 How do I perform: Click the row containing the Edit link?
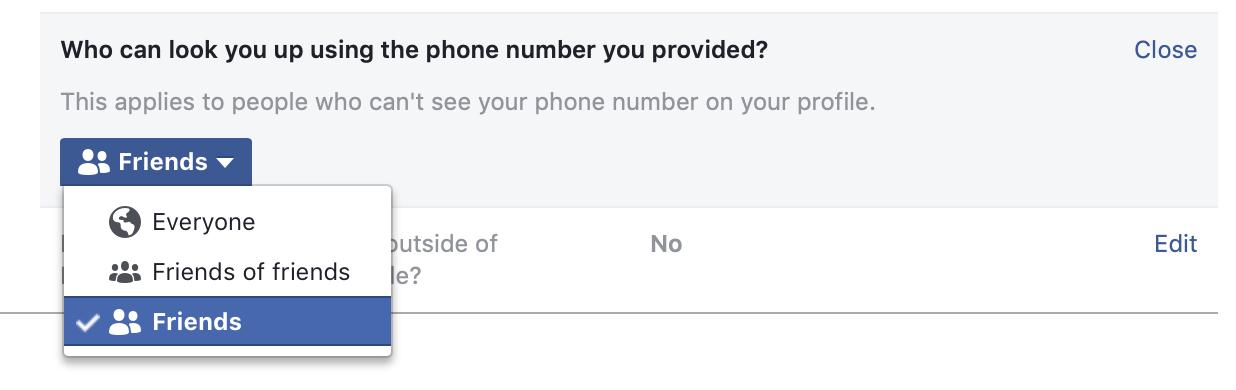pos(629,260)
